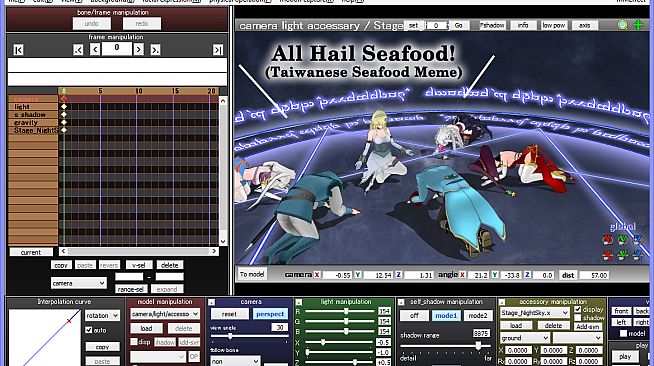654x366 pixels.
Task: Click the red X rotation gizmo icon
Action: click(x=608, y=240)
